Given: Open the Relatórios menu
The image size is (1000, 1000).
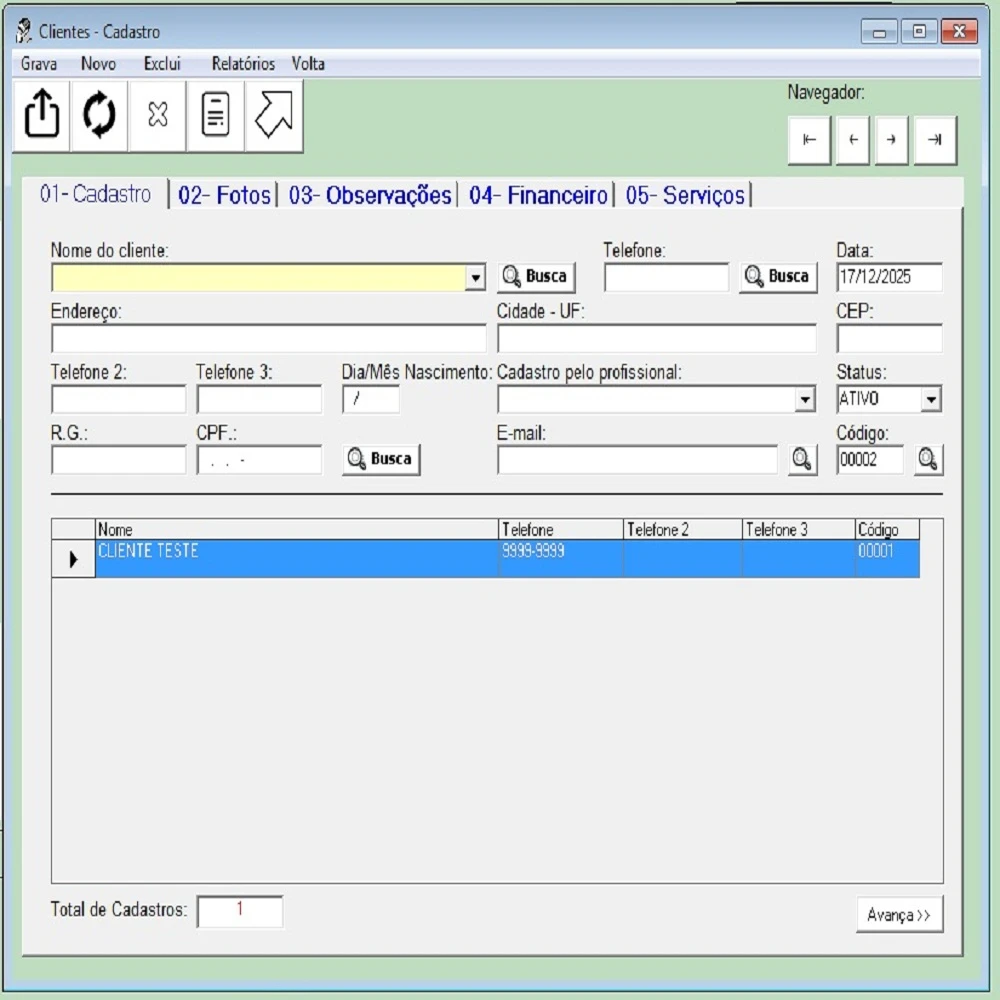Looking at the screenshot, I should pyautogui.click(x=243, y=64).
